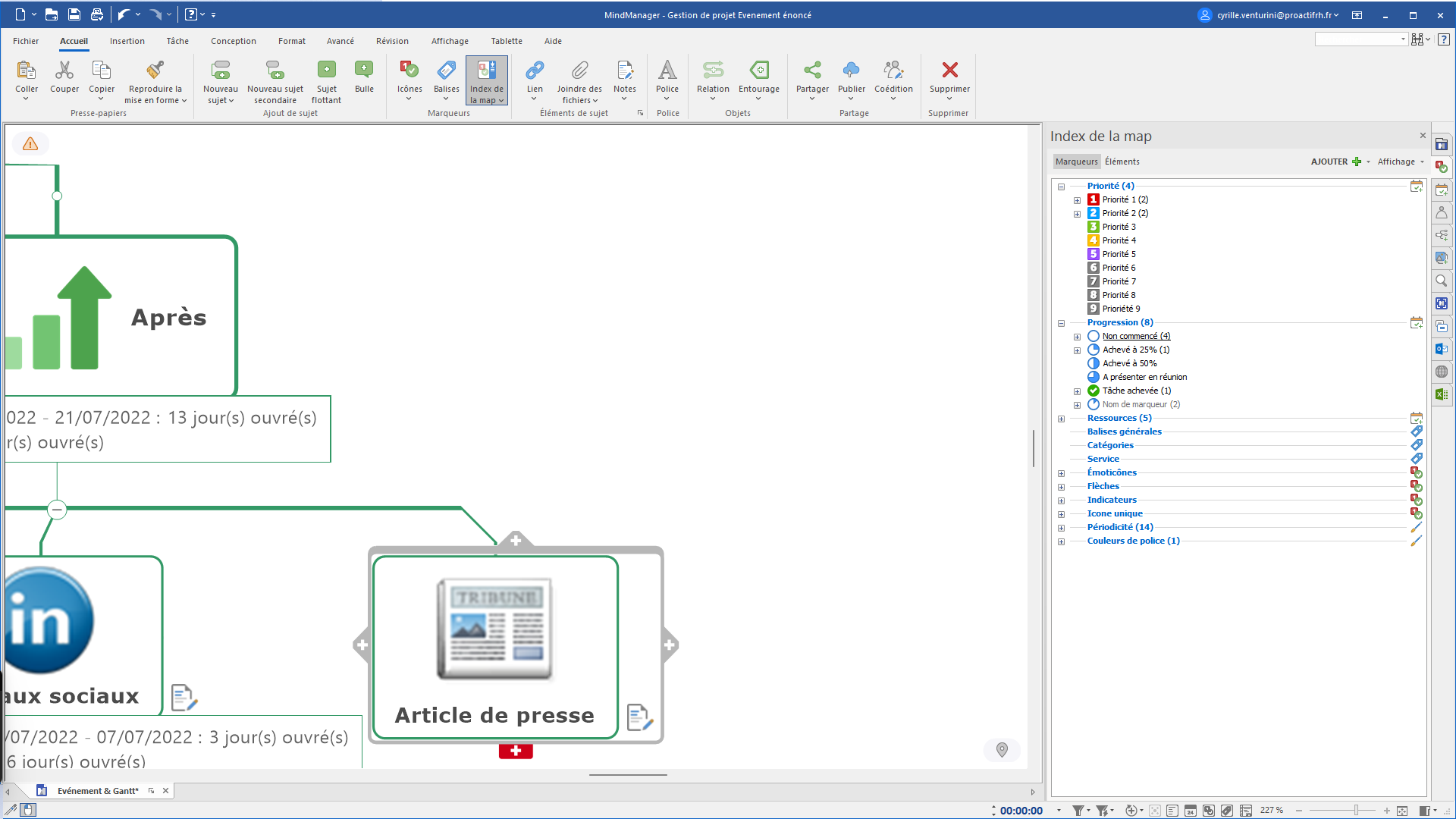Click the Non commencé (4) link
This screenshot has height=819, width=1456.
coord(1136,336)
